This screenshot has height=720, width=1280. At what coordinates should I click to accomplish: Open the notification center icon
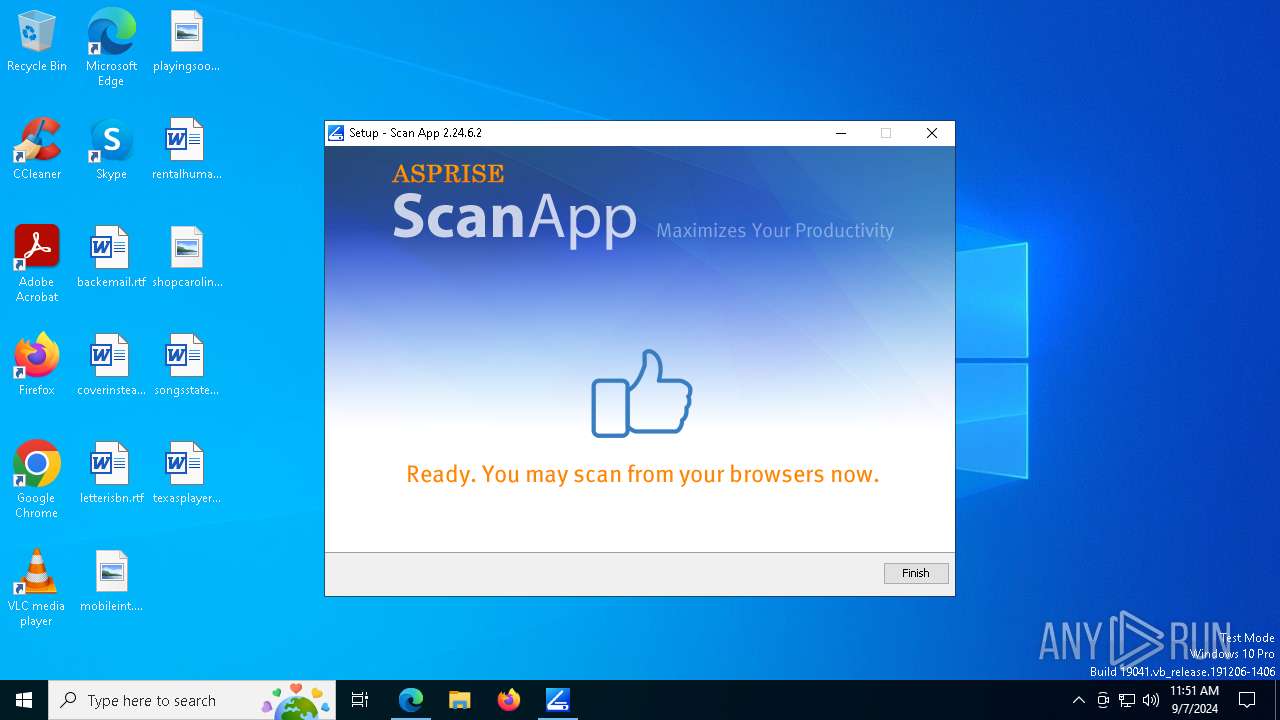coord(1247,700)
